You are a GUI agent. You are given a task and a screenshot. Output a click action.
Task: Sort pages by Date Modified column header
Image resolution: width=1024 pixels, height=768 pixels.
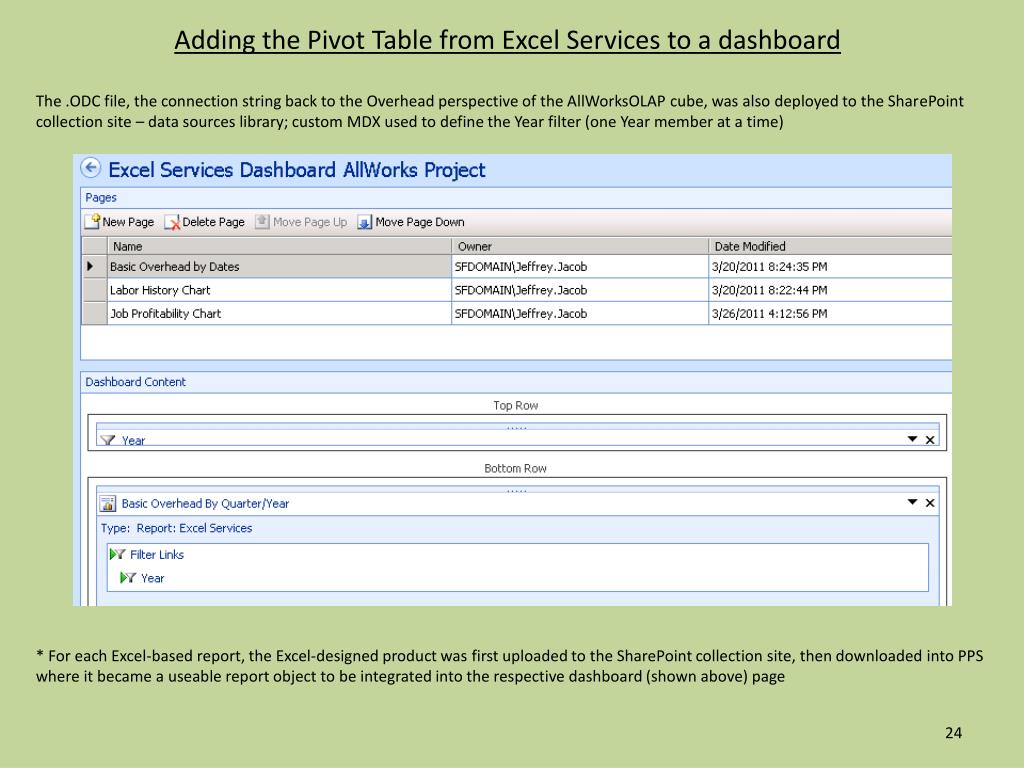tap(830, 246)
